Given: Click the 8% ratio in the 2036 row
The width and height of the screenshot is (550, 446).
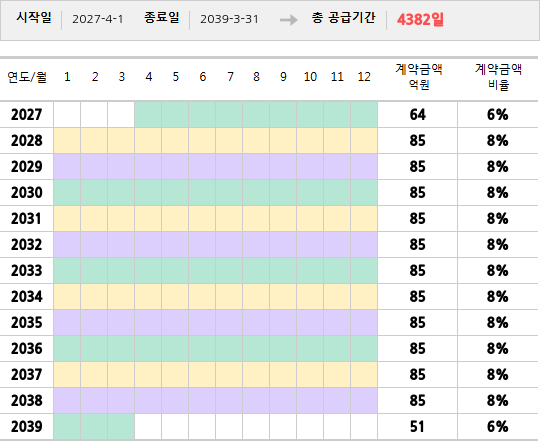Looking at the screenshot, I should [497, 348].
